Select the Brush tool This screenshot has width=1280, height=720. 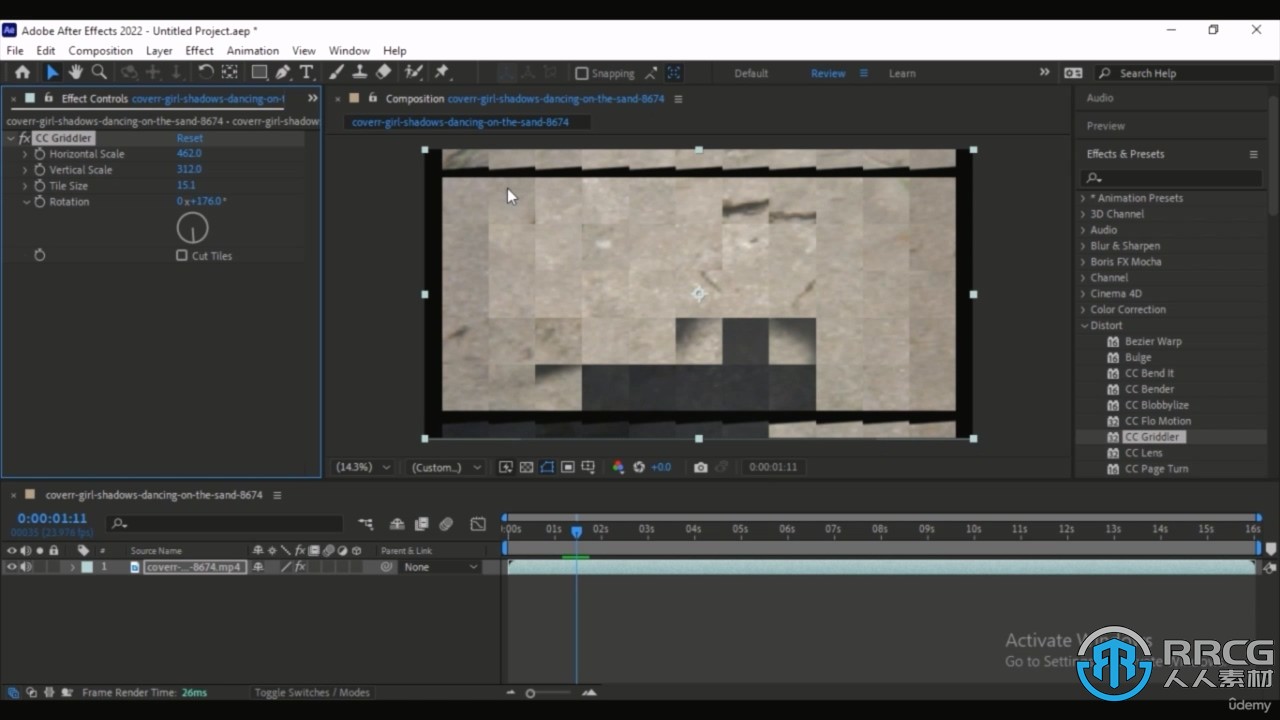(x=336, y=72)
